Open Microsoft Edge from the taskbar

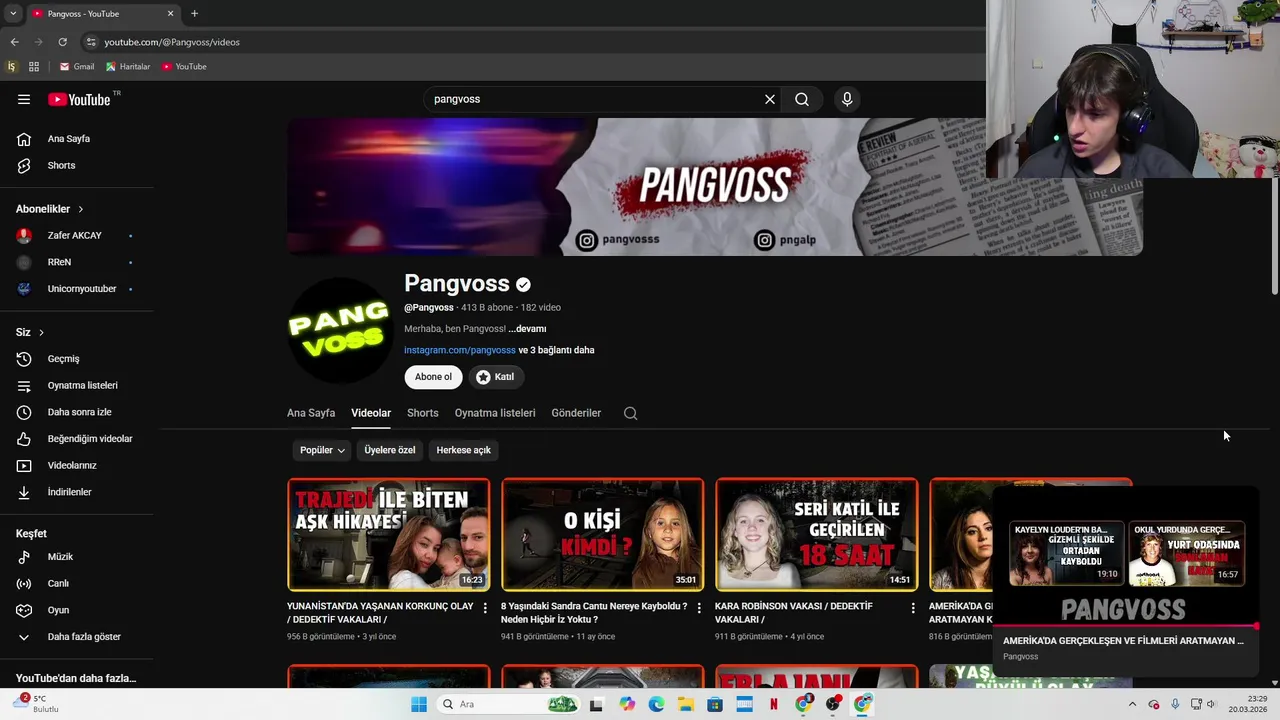656,704
